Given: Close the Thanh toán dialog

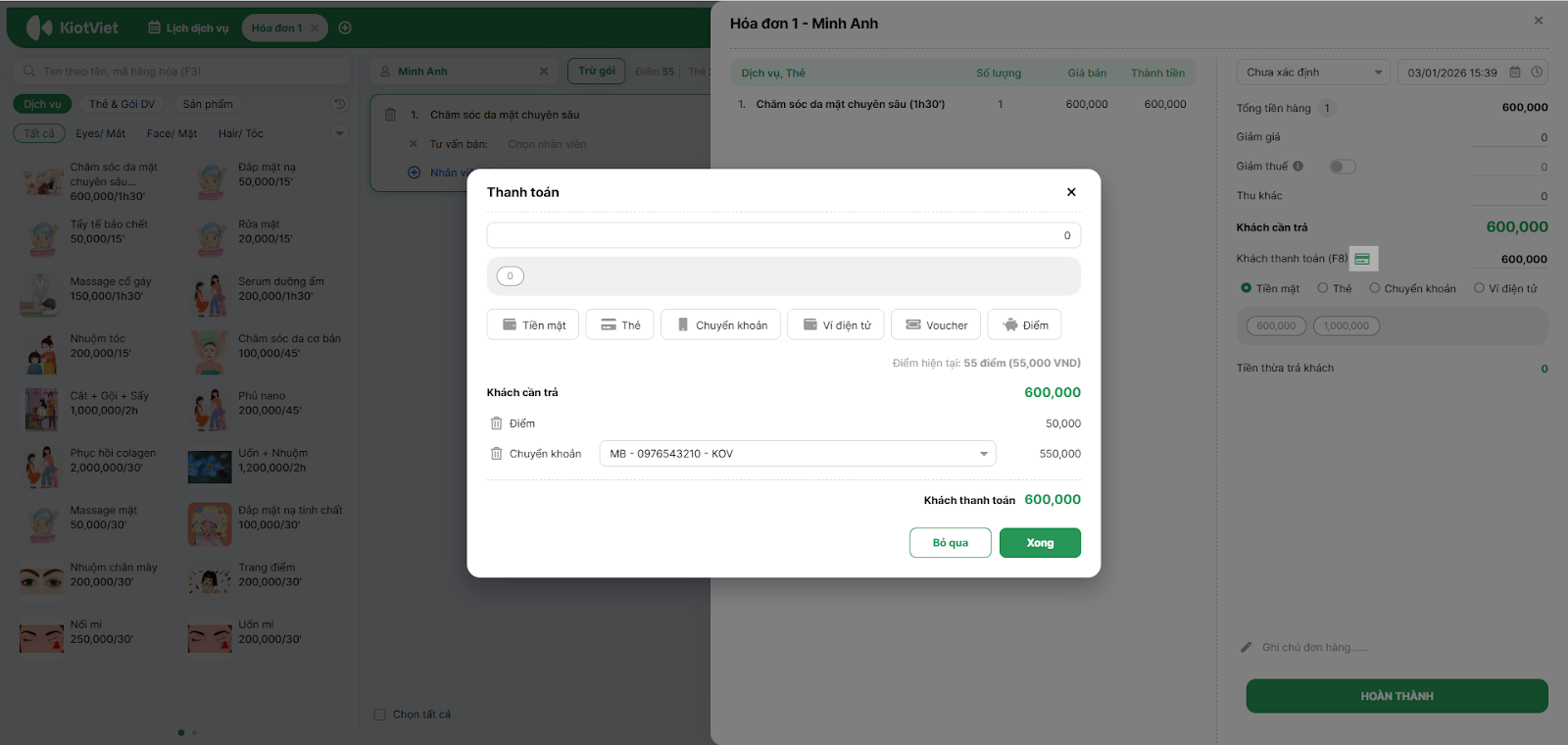Looking at the screenshot, I should tap(1071, 192).
